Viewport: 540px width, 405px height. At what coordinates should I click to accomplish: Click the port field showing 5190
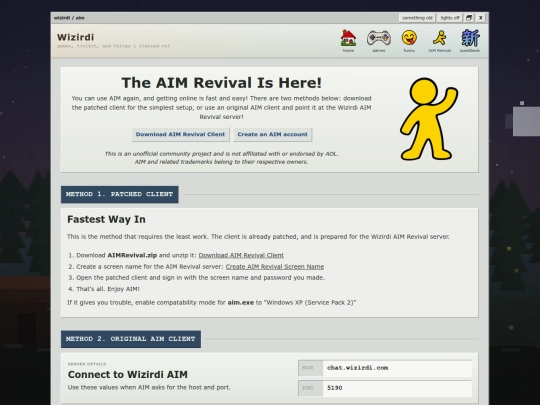coord(385,388)
